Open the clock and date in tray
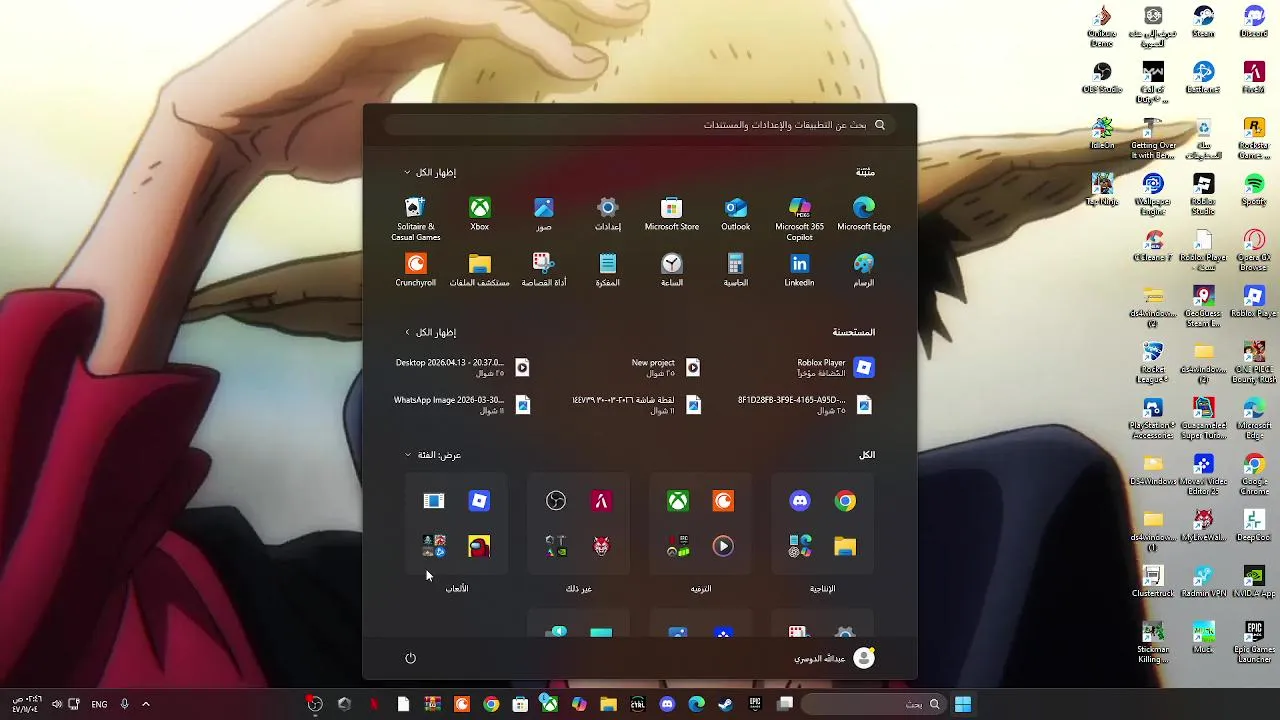Image resolution: width=1280 pixels, height=720 pixels. pos(27,704)
